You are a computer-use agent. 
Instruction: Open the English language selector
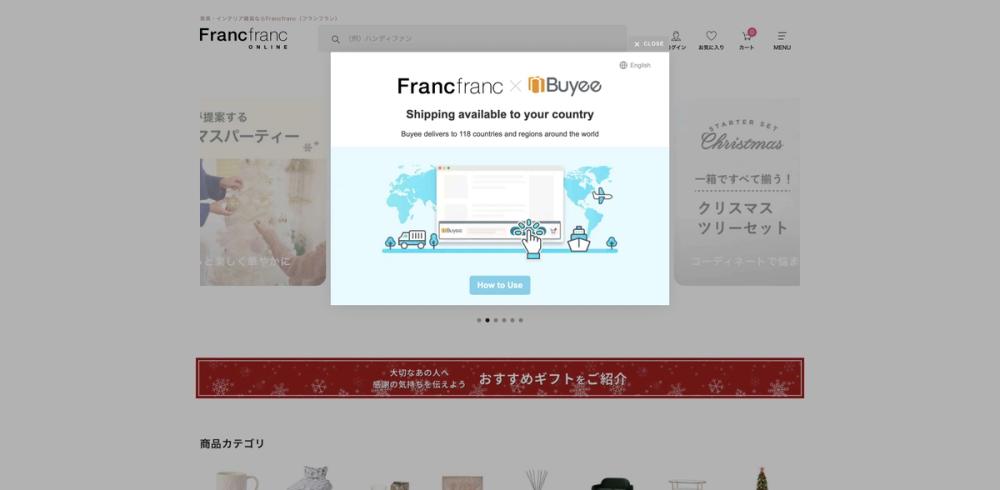pos(635,65)
